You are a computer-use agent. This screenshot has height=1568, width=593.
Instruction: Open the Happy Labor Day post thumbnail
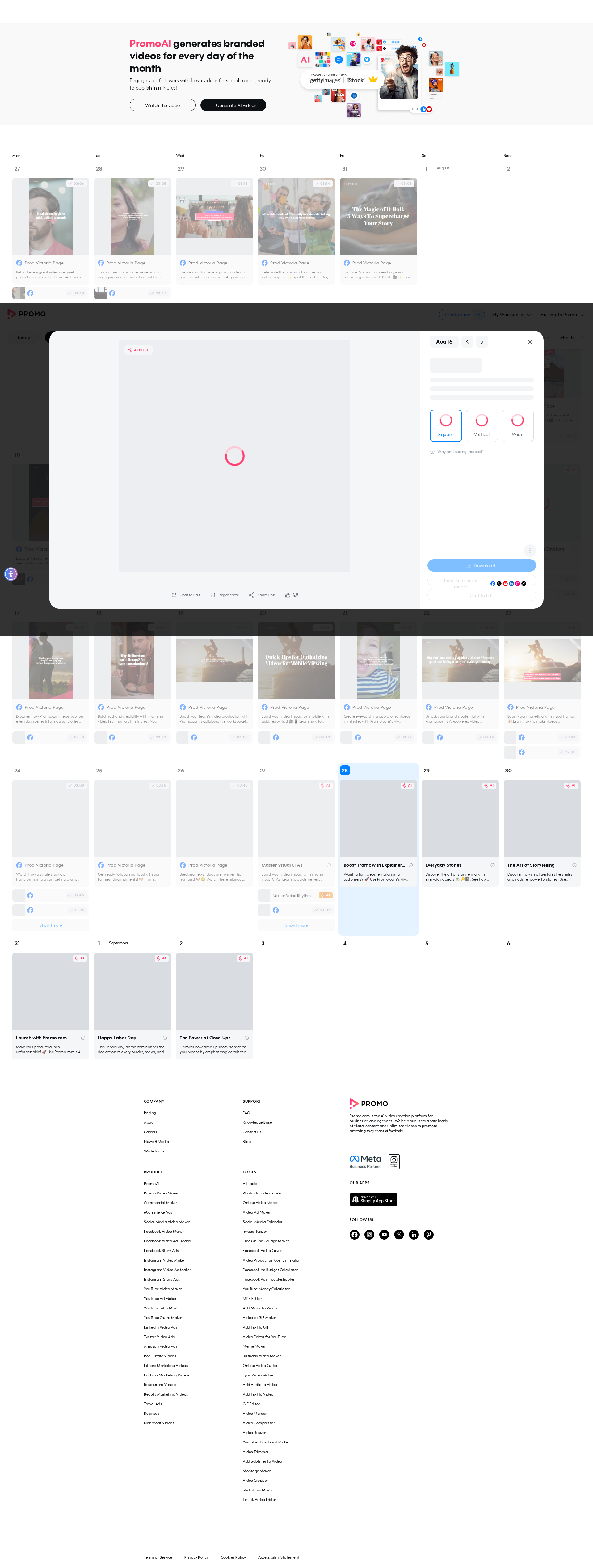tap(132, 991)
